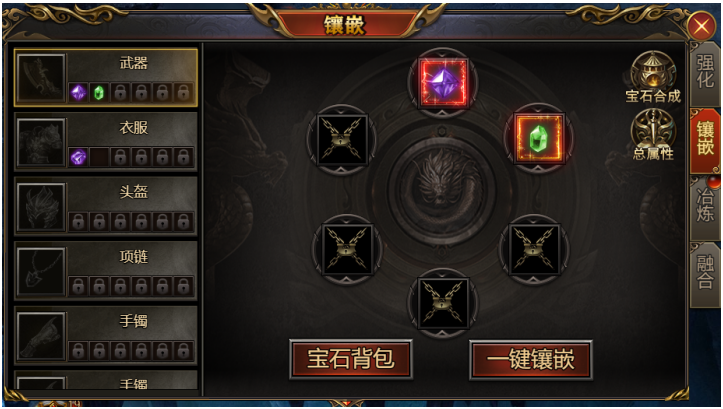Open the 宝石合成 gem synthesis icon

(653, 77)
